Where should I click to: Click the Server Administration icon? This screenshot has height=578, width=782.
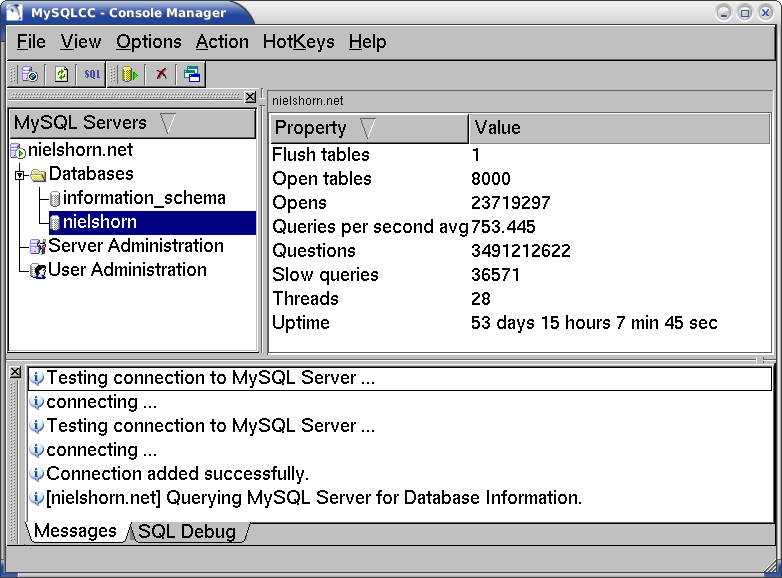pyautogui.click(x=38, y=246)
